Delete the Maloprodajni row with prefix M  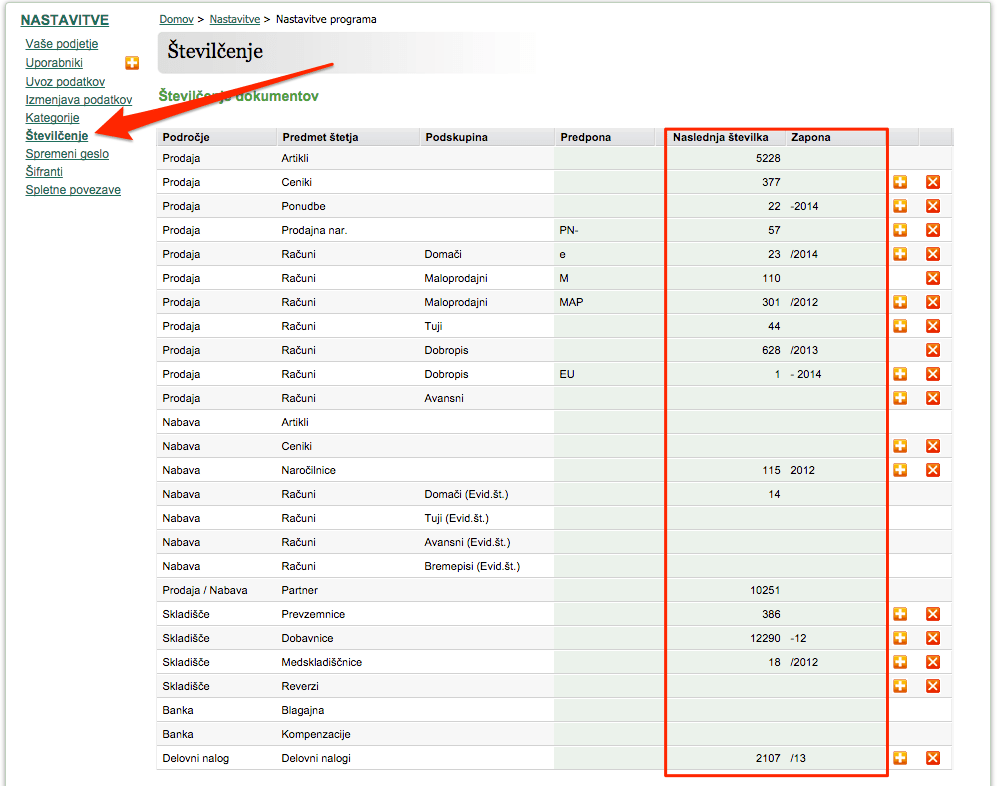coord(933,278)
